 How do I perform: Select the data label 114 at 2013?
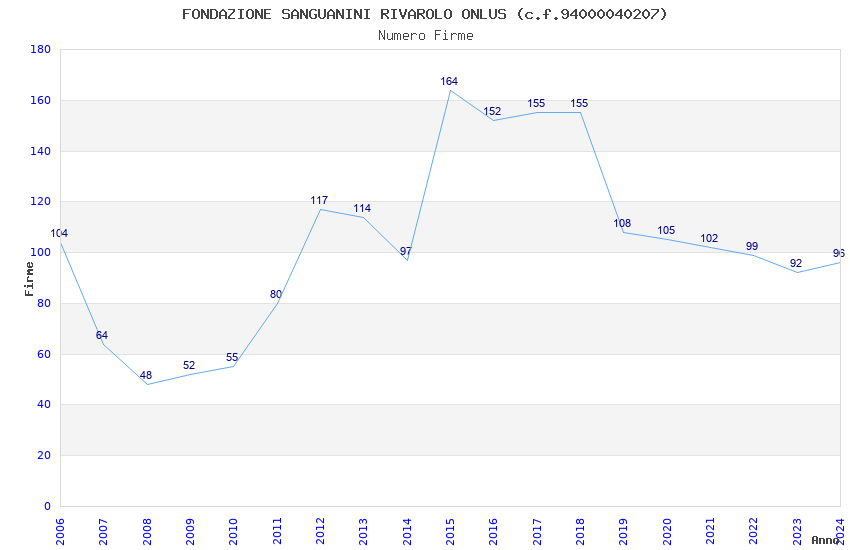click(x=362, y=208)
